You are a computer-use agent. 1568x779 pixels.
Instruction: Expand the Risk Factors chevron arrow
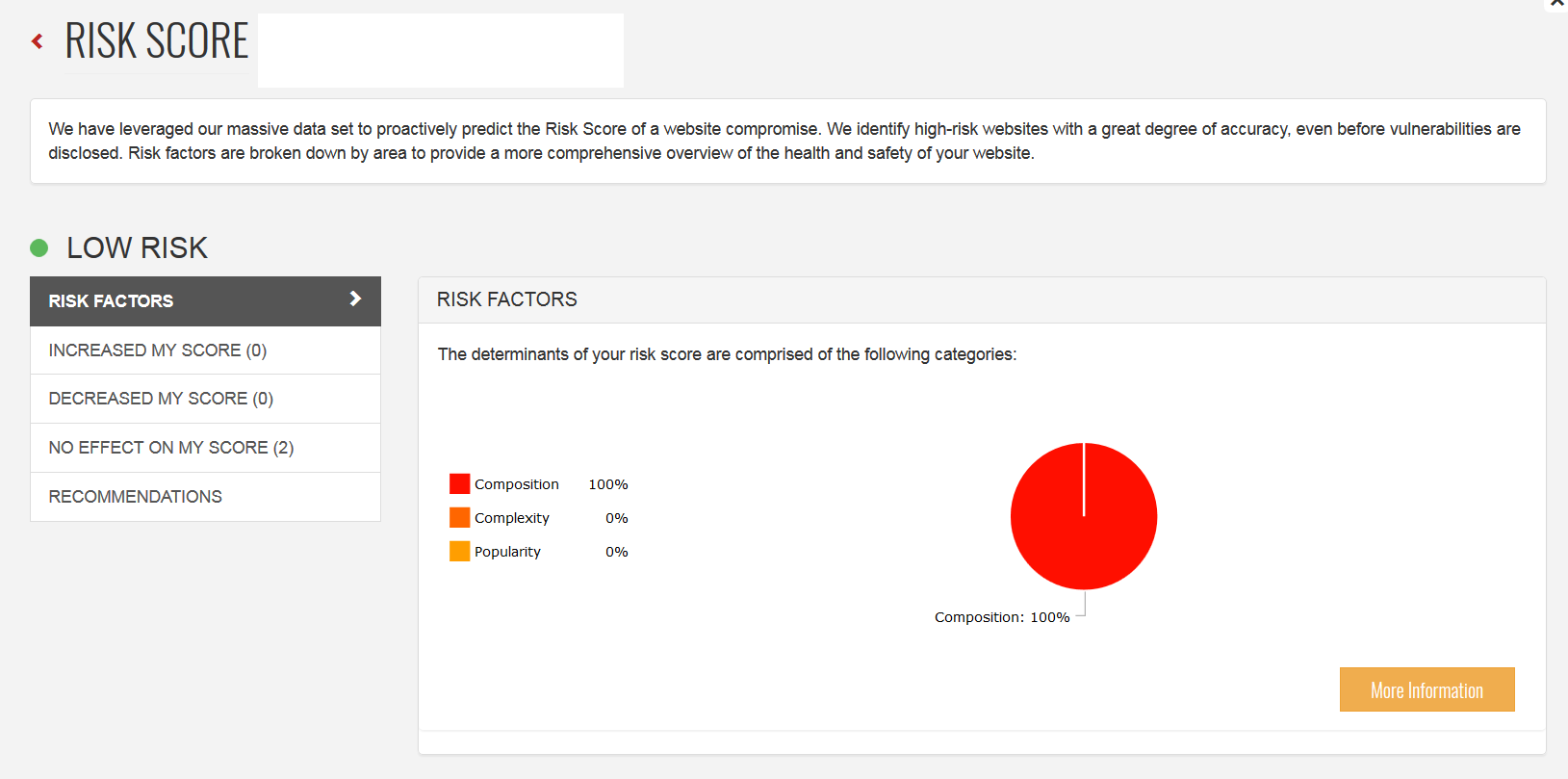[355, 299]
